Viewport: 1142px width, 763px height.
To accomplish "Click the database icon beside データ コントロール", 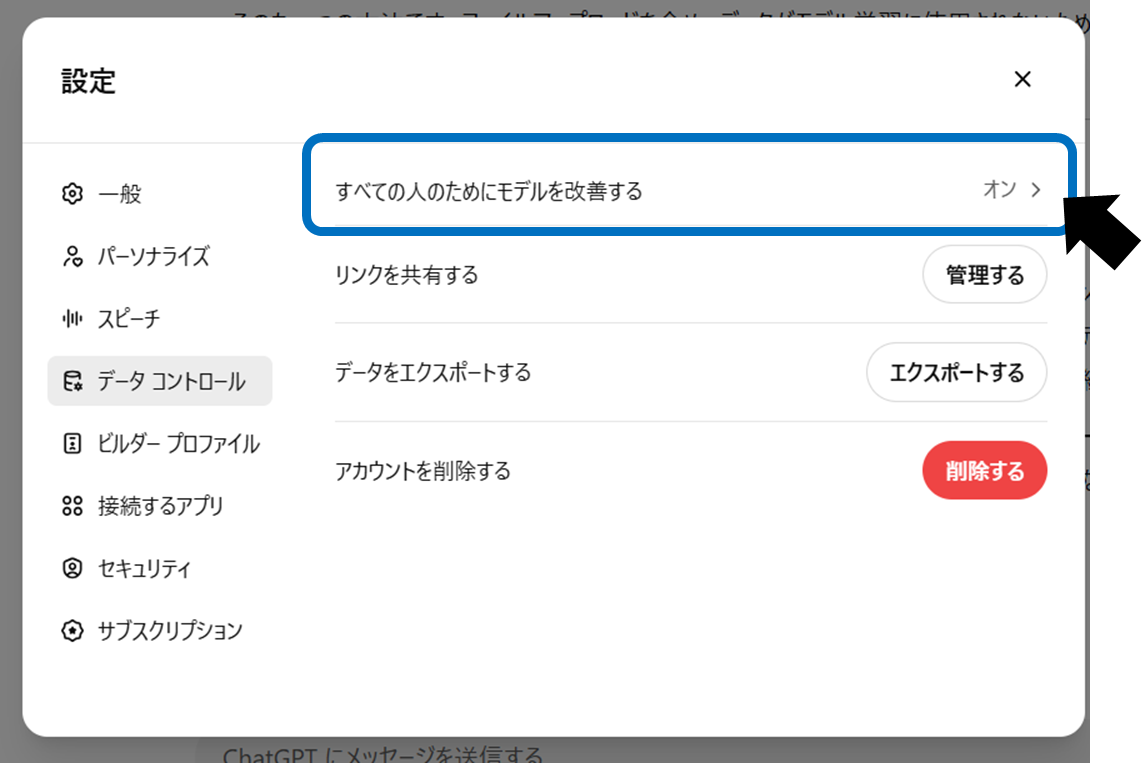I will (72, 381).
